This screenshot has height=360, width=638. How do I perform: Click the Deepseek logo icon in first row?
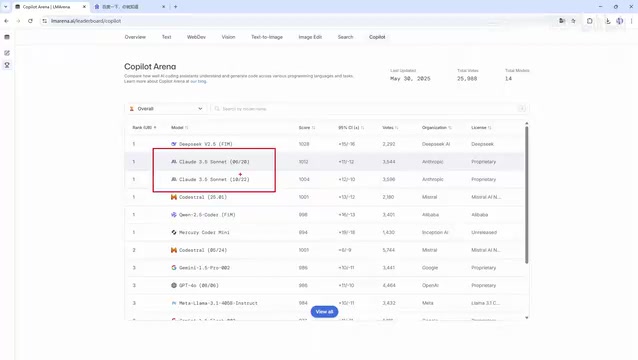174,144
